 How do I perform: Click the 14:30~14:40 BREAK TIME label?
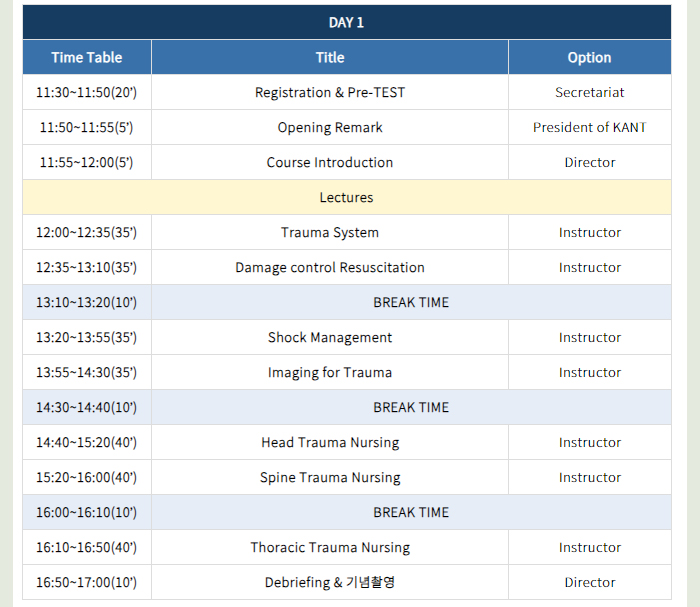coord(411,407)
